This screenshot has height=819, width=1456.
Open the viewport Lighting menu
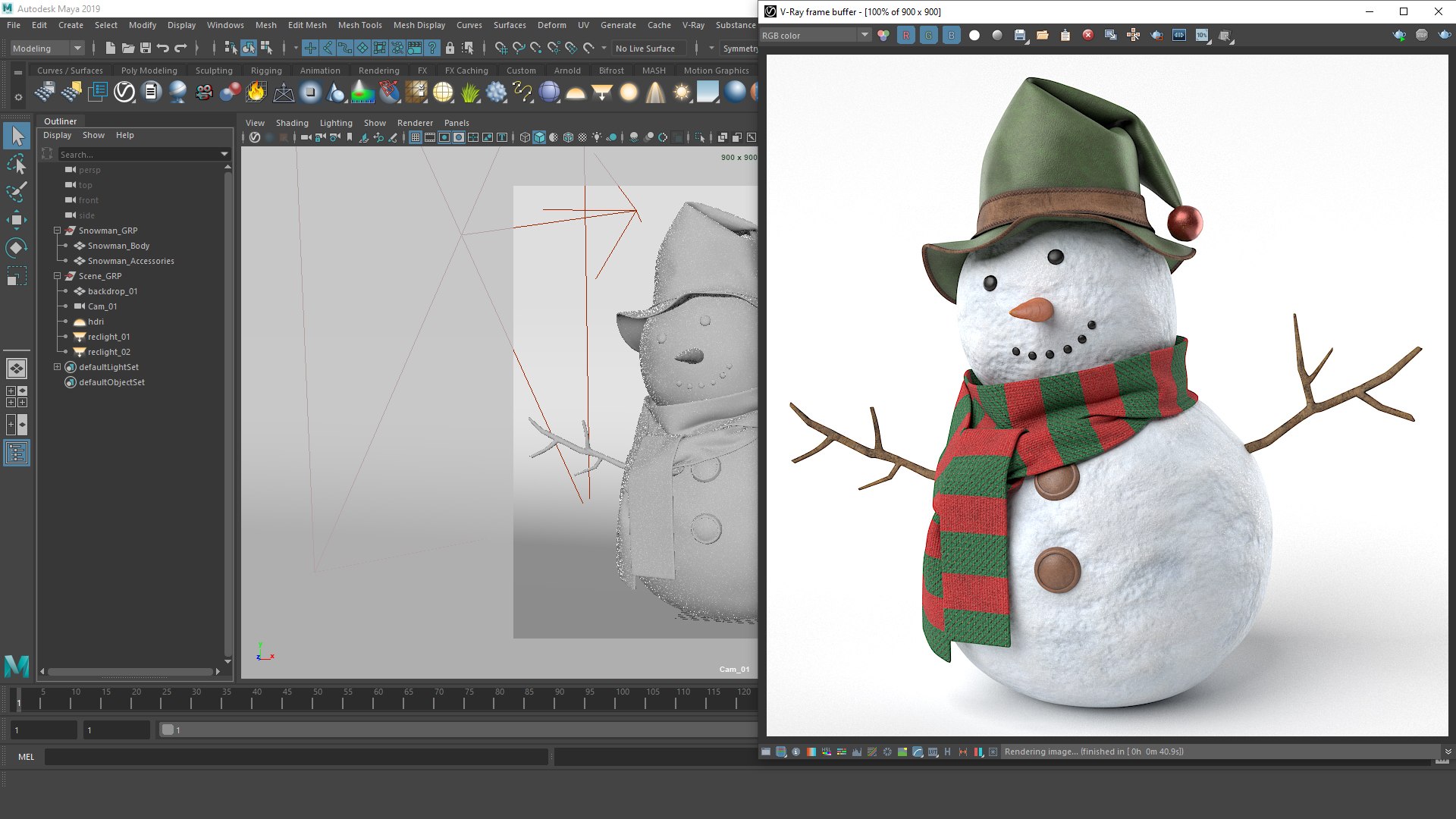coord(336,123)
